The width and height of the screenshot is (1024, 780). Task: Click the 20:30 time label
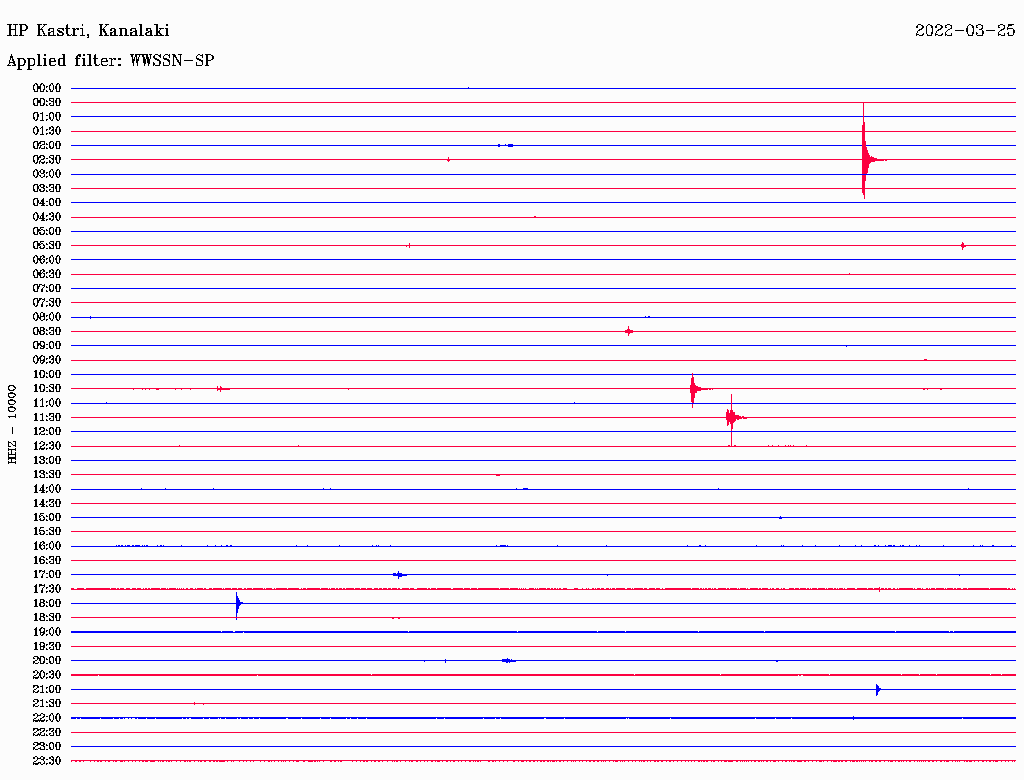47,675
